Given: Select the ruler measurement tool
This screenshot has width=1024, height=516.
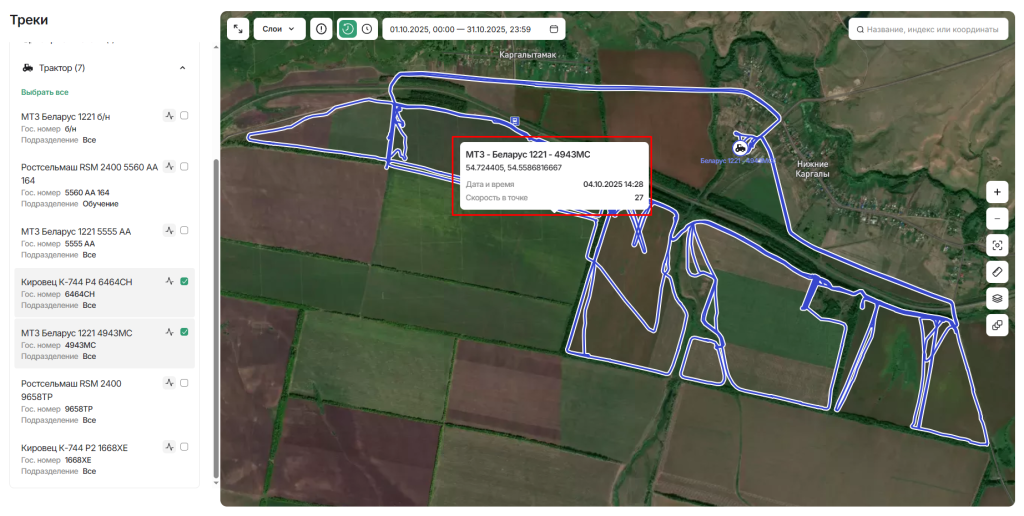Looking at the screenshot, I should pyautogui.click(x=997, y=272).
